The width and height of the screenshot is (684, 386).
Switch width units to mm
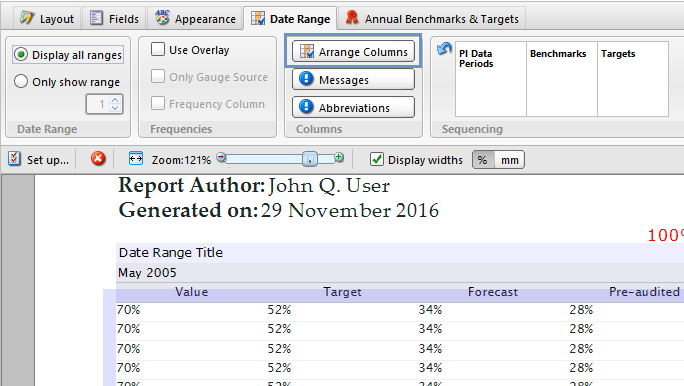tap(510, 160)
